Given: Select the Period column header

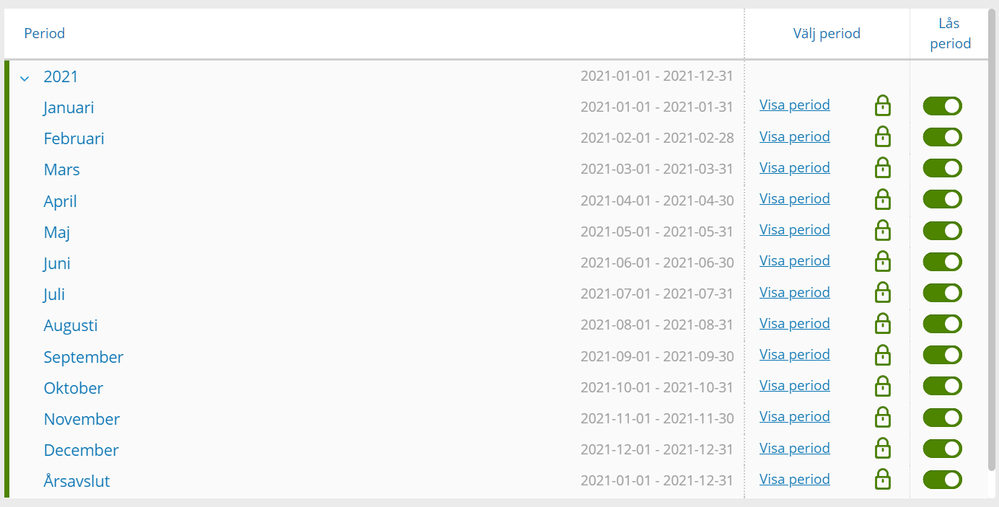Looking at the screenshot, I should (x=45, y=34).
